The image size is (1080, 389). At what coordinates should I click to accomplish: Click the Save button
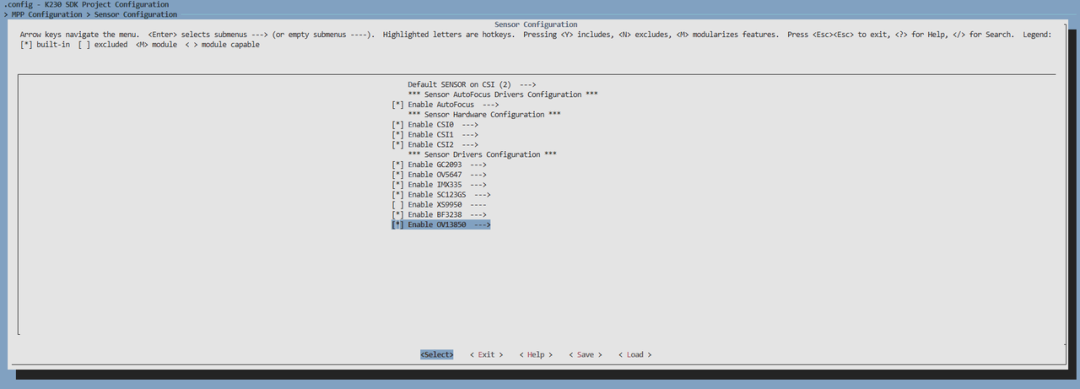585,355
